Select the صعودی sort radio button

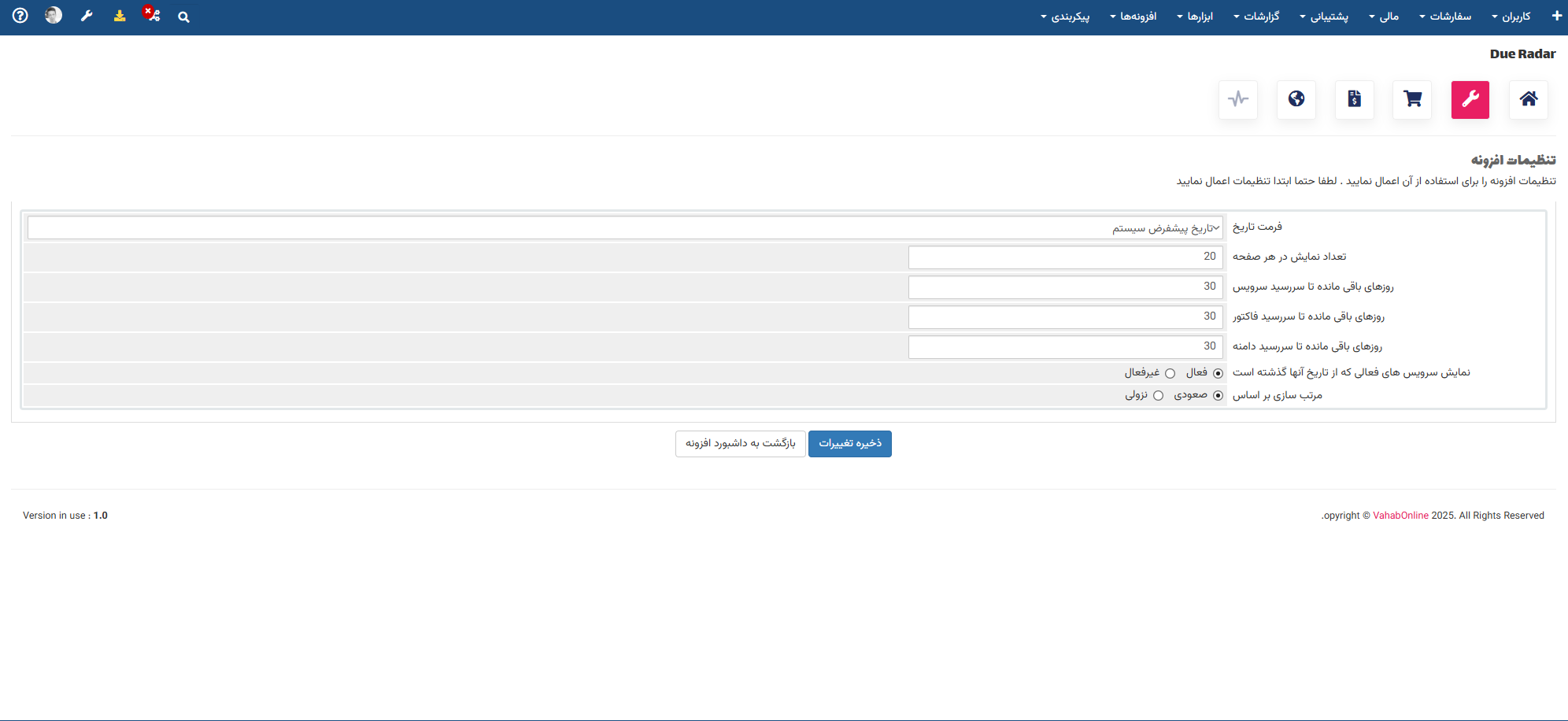(x=1218, y=396)
